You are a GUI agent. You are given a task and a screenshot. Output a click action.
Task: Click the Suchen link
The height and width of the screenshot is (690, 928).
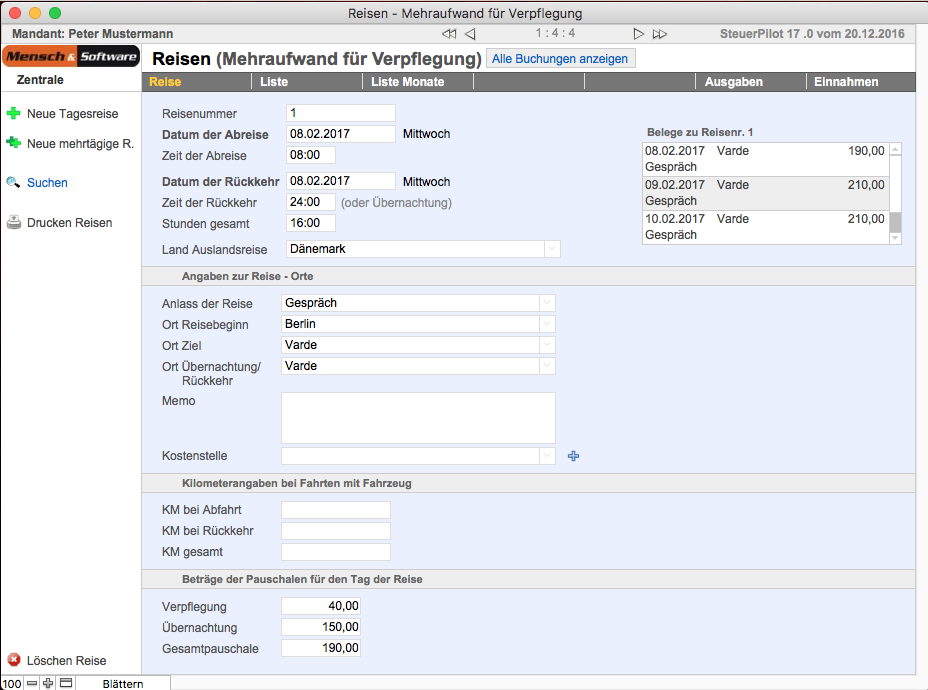click(47, 183)
